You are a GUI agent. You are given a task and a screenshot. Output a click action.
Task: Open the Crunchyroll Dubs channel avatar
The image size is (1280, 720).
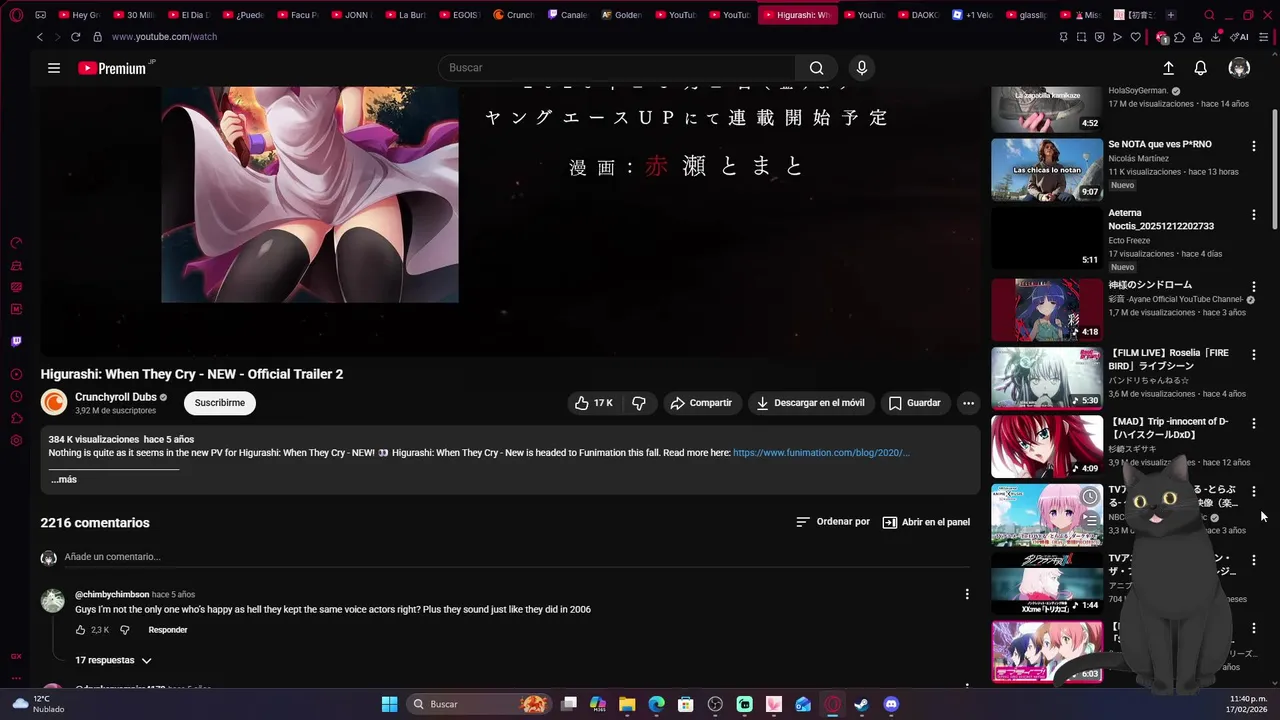coord(54,403)
